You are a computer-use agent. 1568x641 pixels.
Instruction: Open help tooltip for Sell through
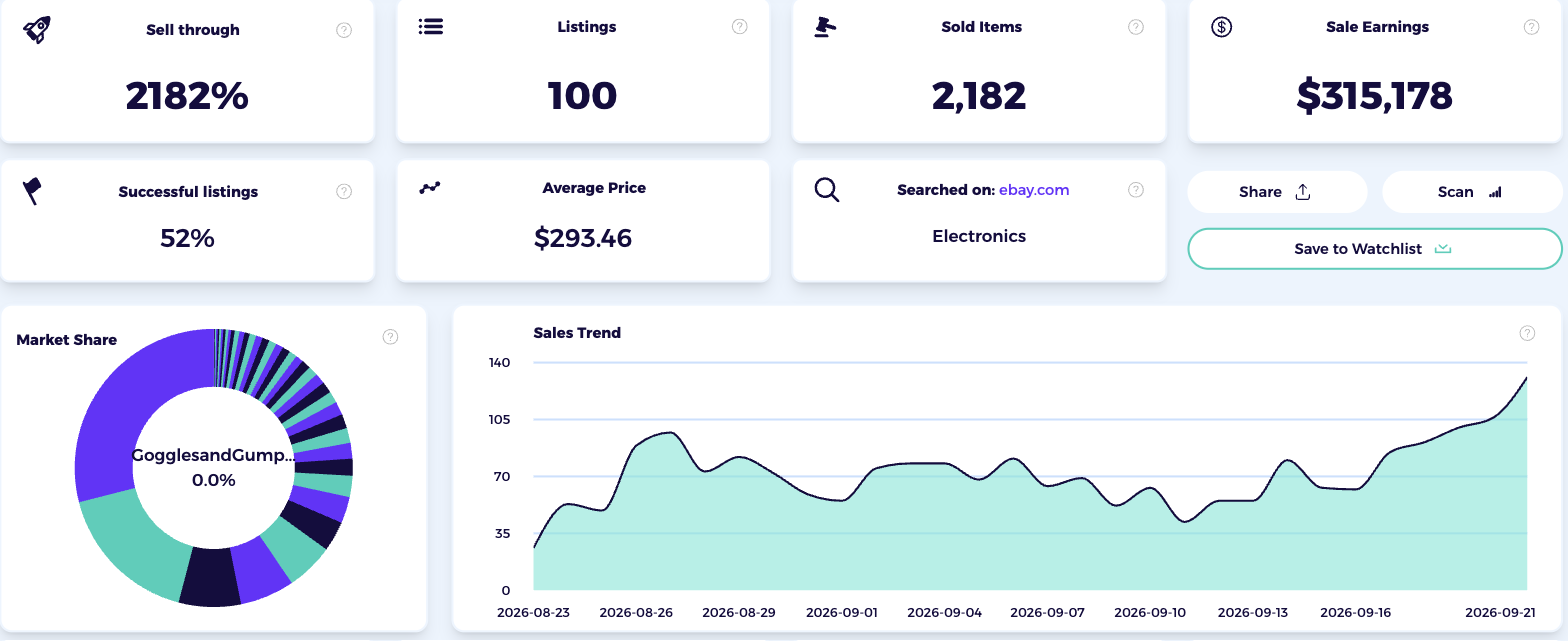coord(344,30)
